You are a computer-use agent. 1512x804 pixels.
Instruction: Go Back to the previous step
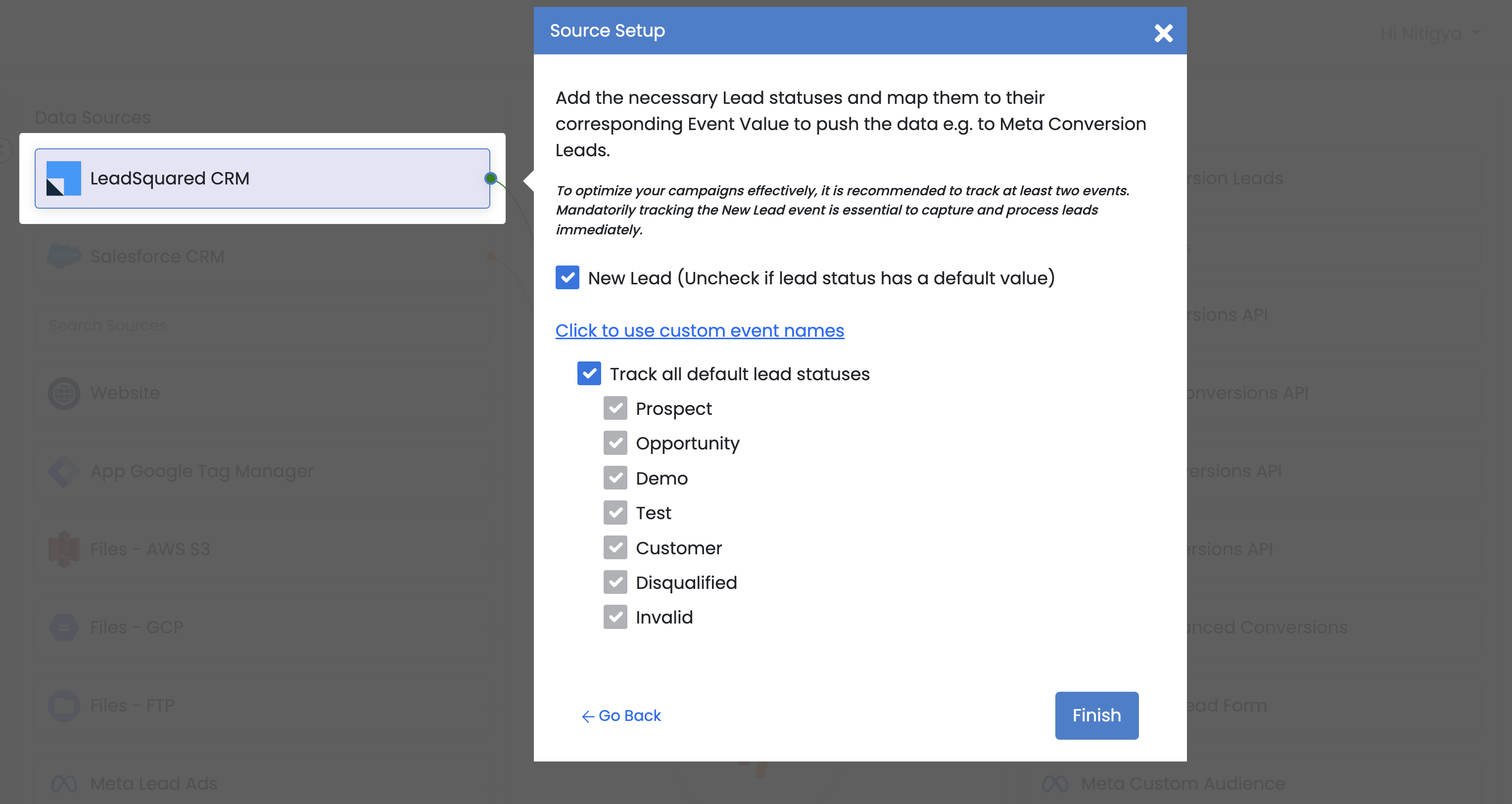pos(621,715)
